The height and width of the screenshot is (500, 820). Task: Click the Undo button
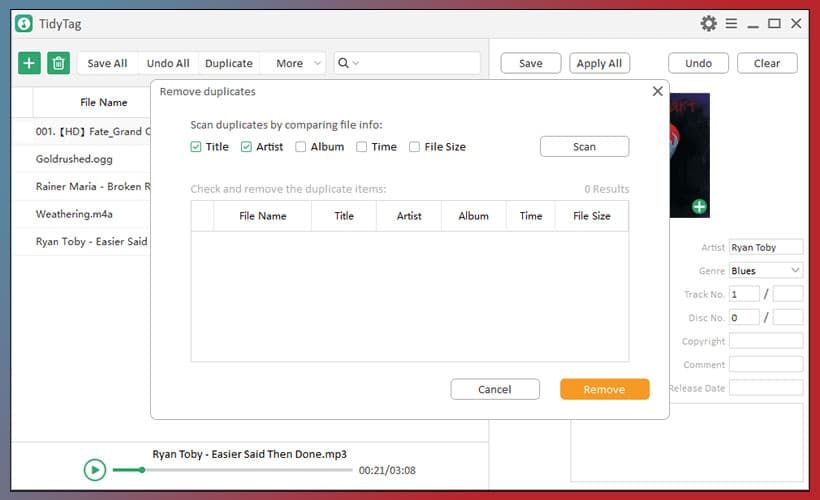[699, 63]
